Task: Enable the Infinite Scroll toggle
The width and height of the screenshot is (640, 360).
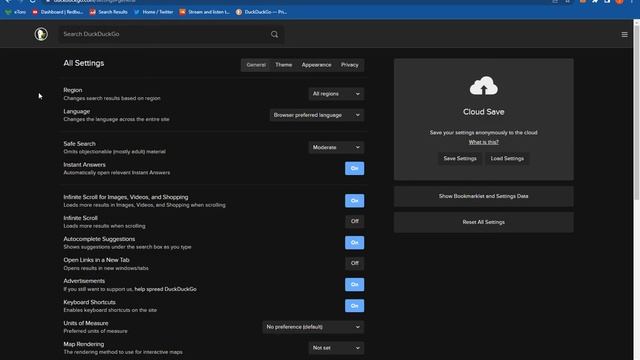Action: 354,221
